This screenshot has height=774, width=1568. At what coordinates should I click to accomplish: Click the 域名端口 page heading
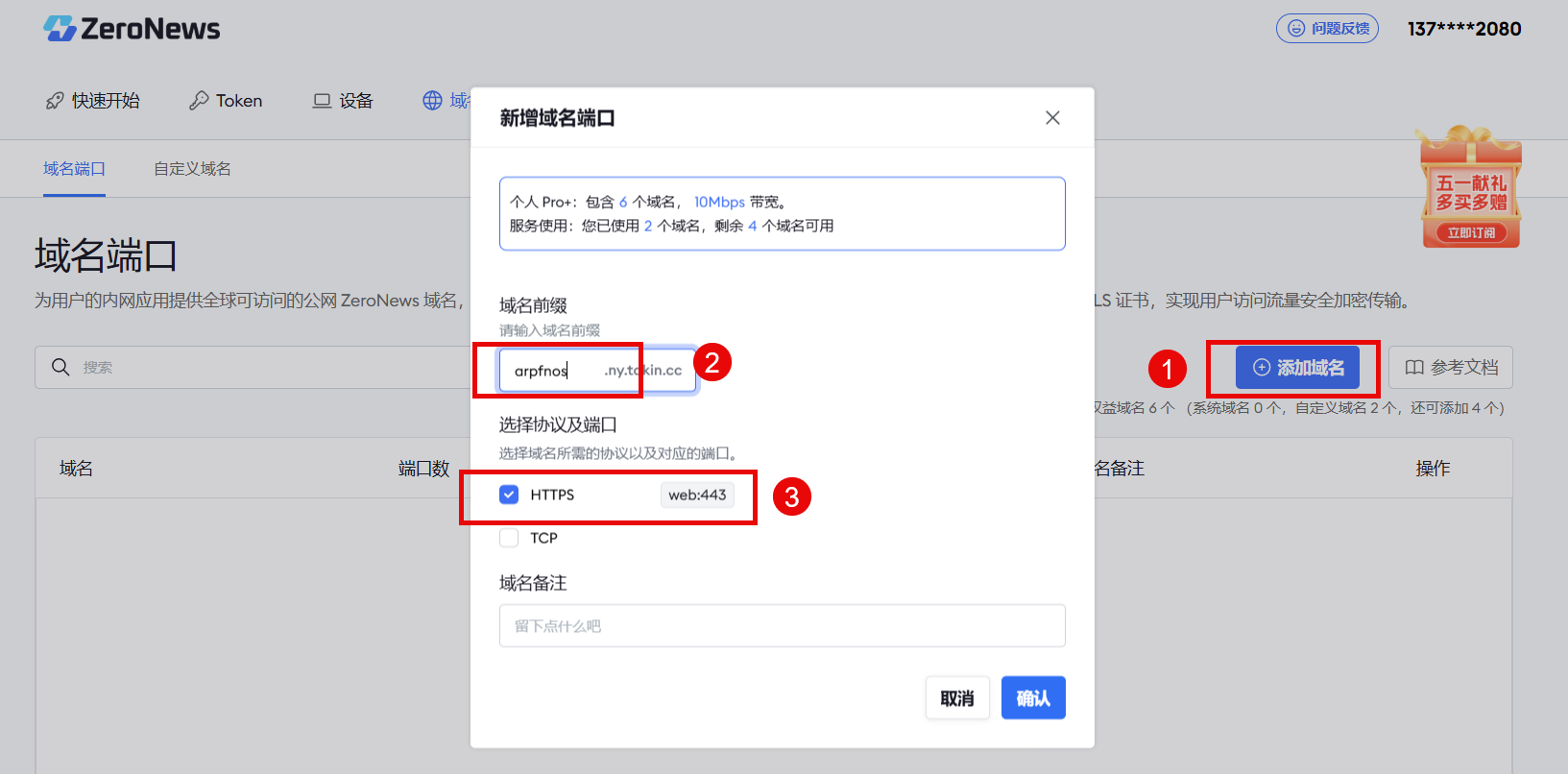(x=107, y=256)
